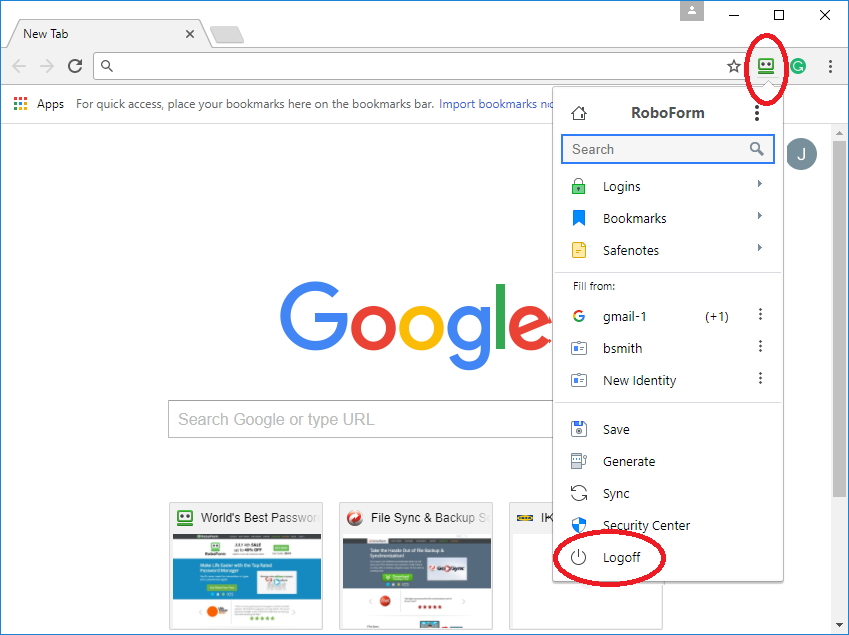Click the blue Bookmarks icon

[x=580, y=218]
